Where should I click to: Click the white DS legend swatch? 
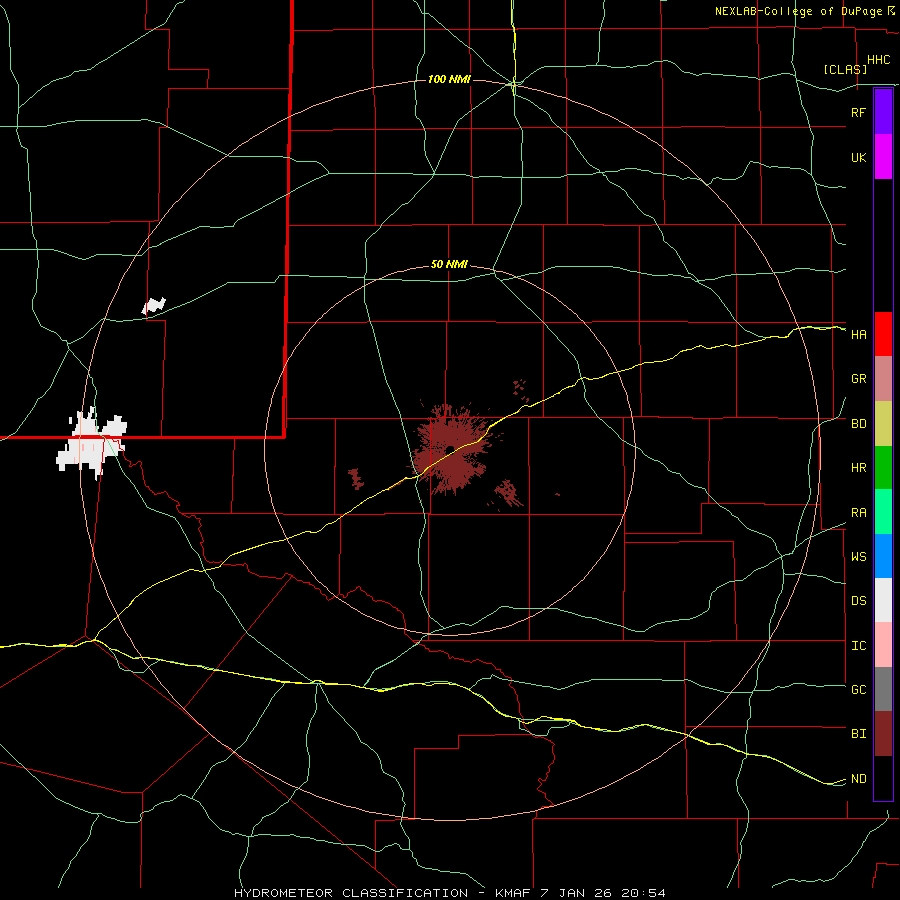(x=883, y=600)
